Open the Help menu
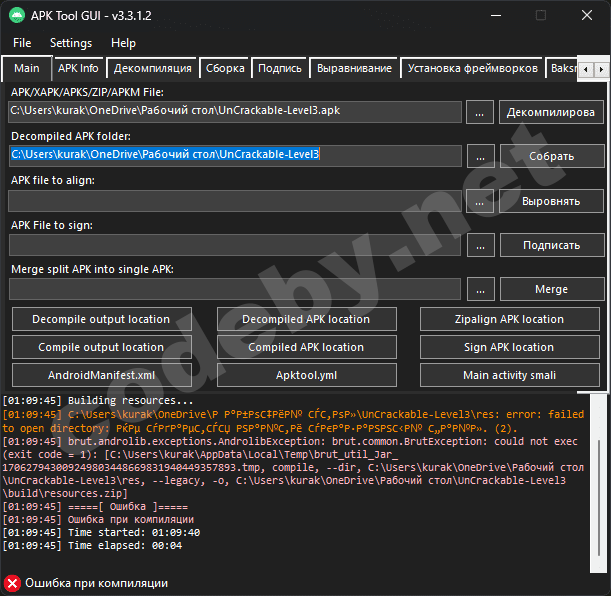 (123, 43)
